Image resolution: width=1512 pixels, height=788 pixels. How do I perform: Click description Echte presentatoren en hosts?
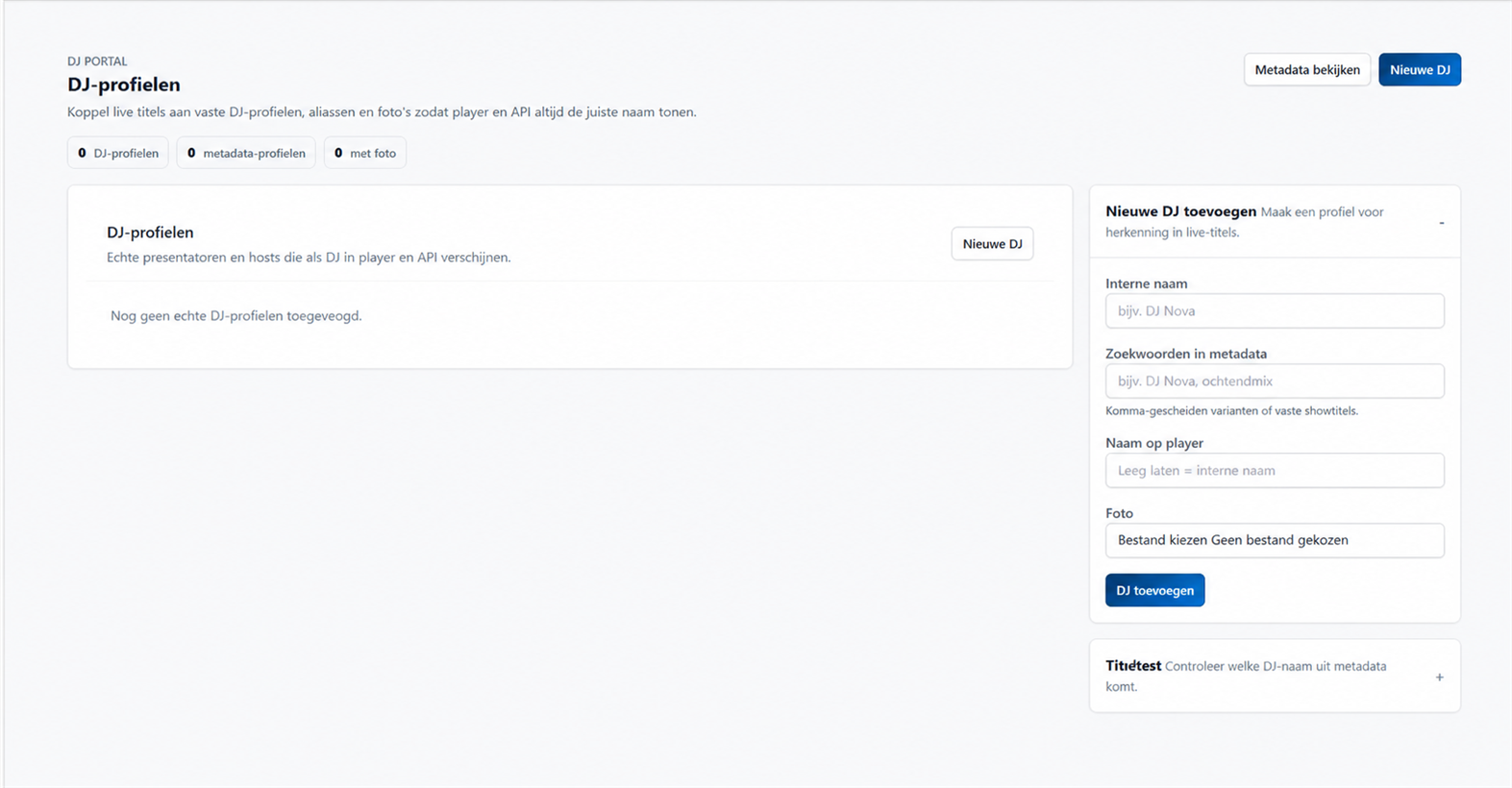coord(309,258)
